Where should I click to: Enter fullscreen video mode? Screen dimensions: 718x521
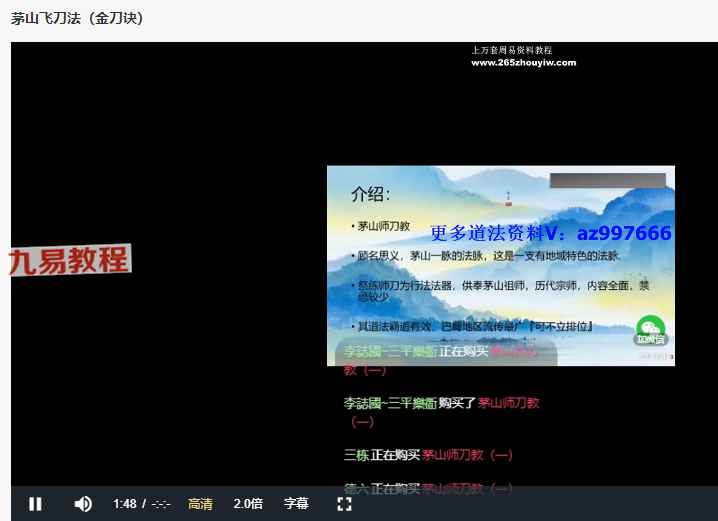pos(344,504)
